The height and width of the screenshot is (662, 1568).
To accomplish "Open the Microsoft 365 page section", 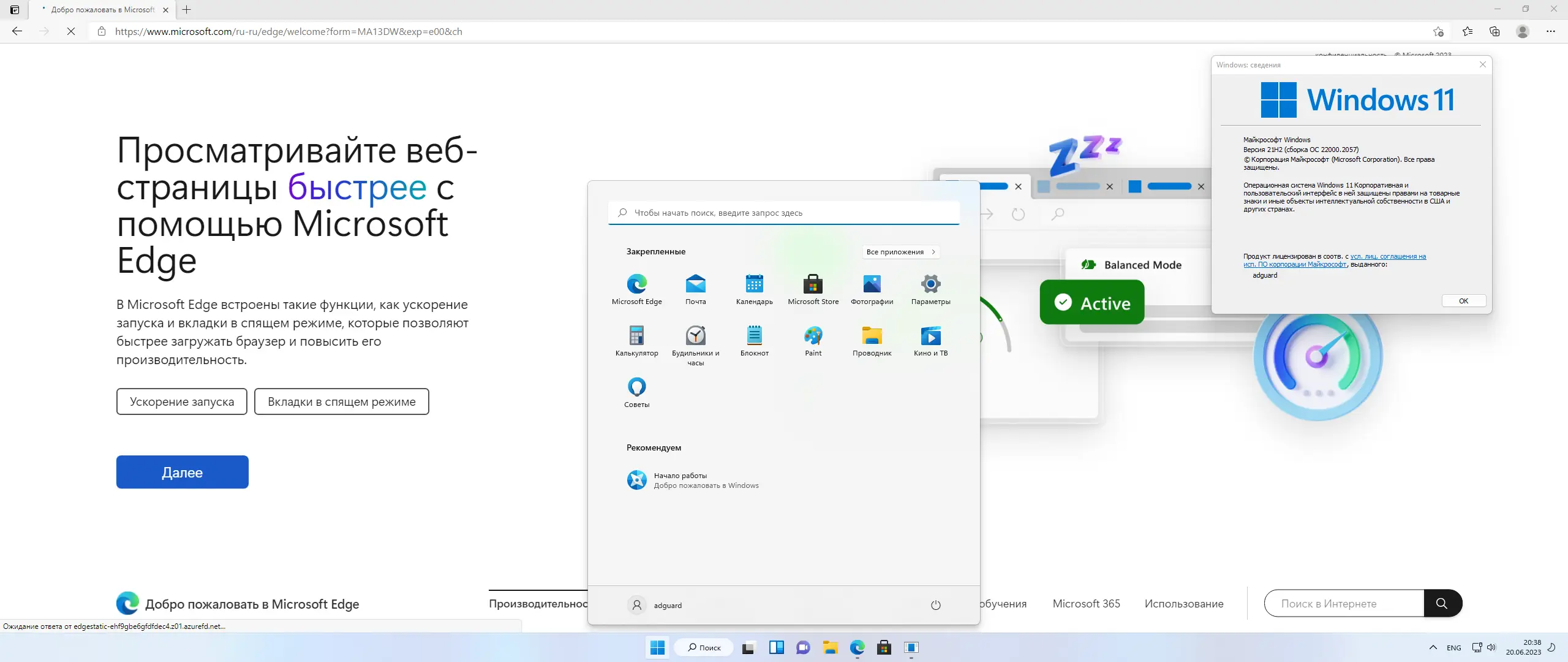I will [x=1085, y=604].
